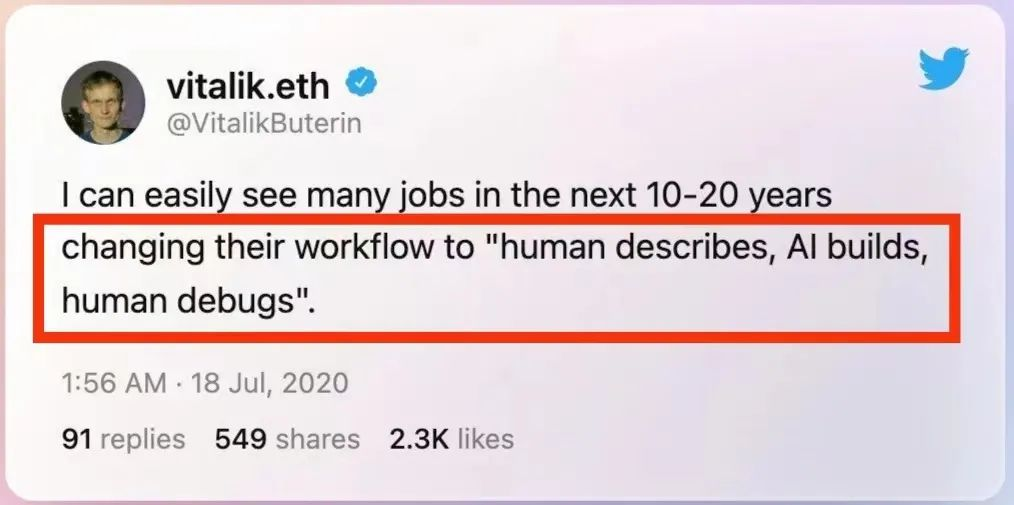This screenshot has height=505, width=1014.
Task: Click the blue Twitter bird logo
Action: pos(944,69)
